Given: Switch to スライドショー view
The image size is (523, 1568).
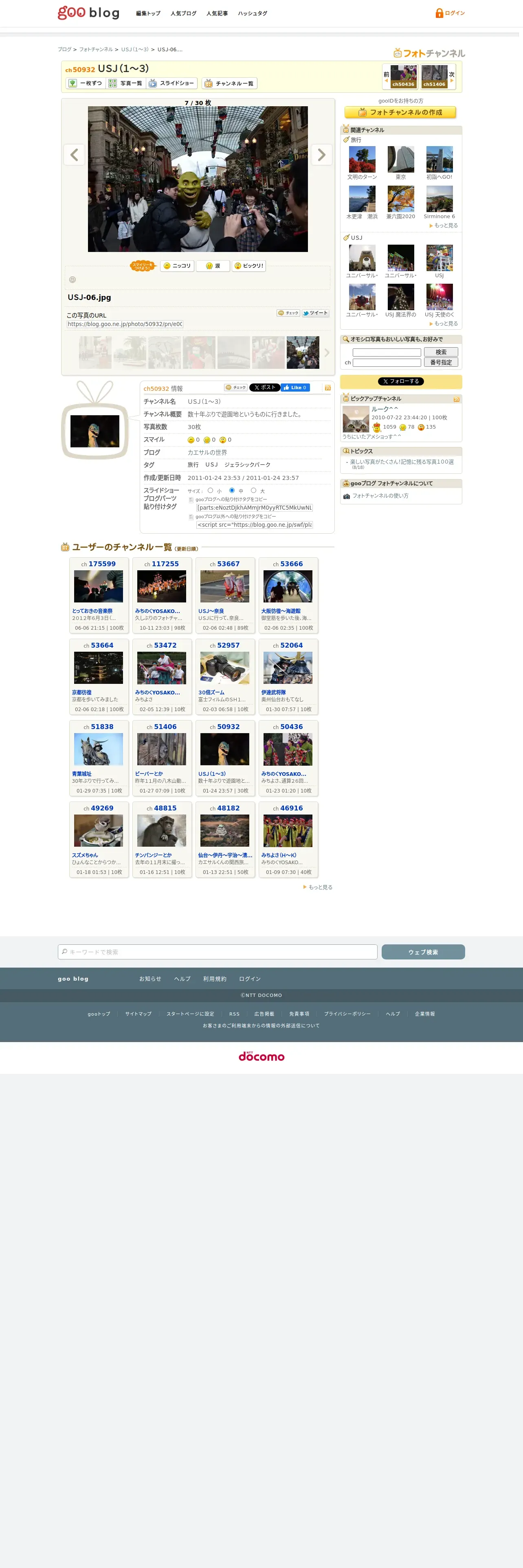Looking at the screenshot, I should tap(172, 83).
